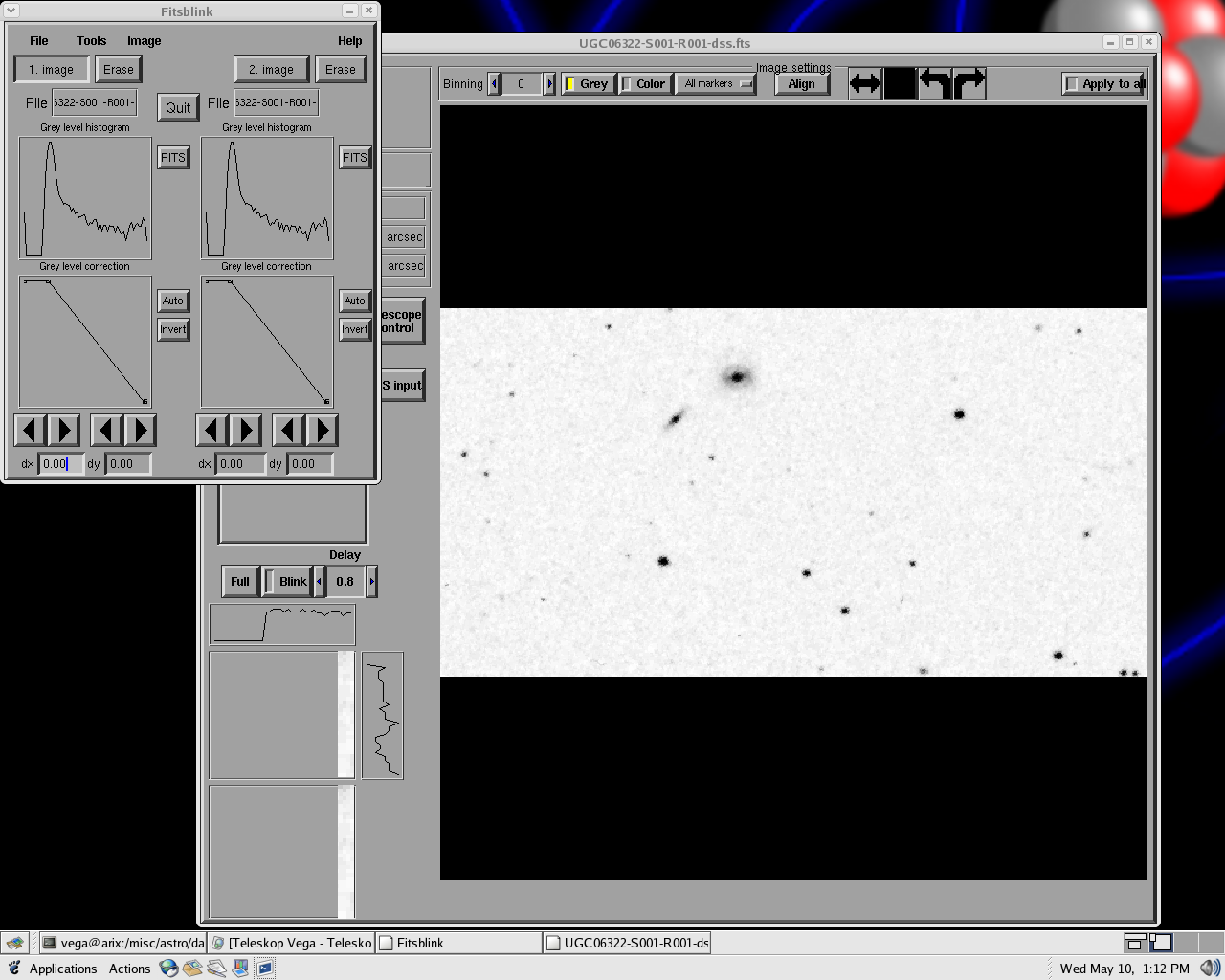This screenshot has width=1225, height=980.
Task: Switch to Teleskop Vega taskbar window
Action: 292,943
